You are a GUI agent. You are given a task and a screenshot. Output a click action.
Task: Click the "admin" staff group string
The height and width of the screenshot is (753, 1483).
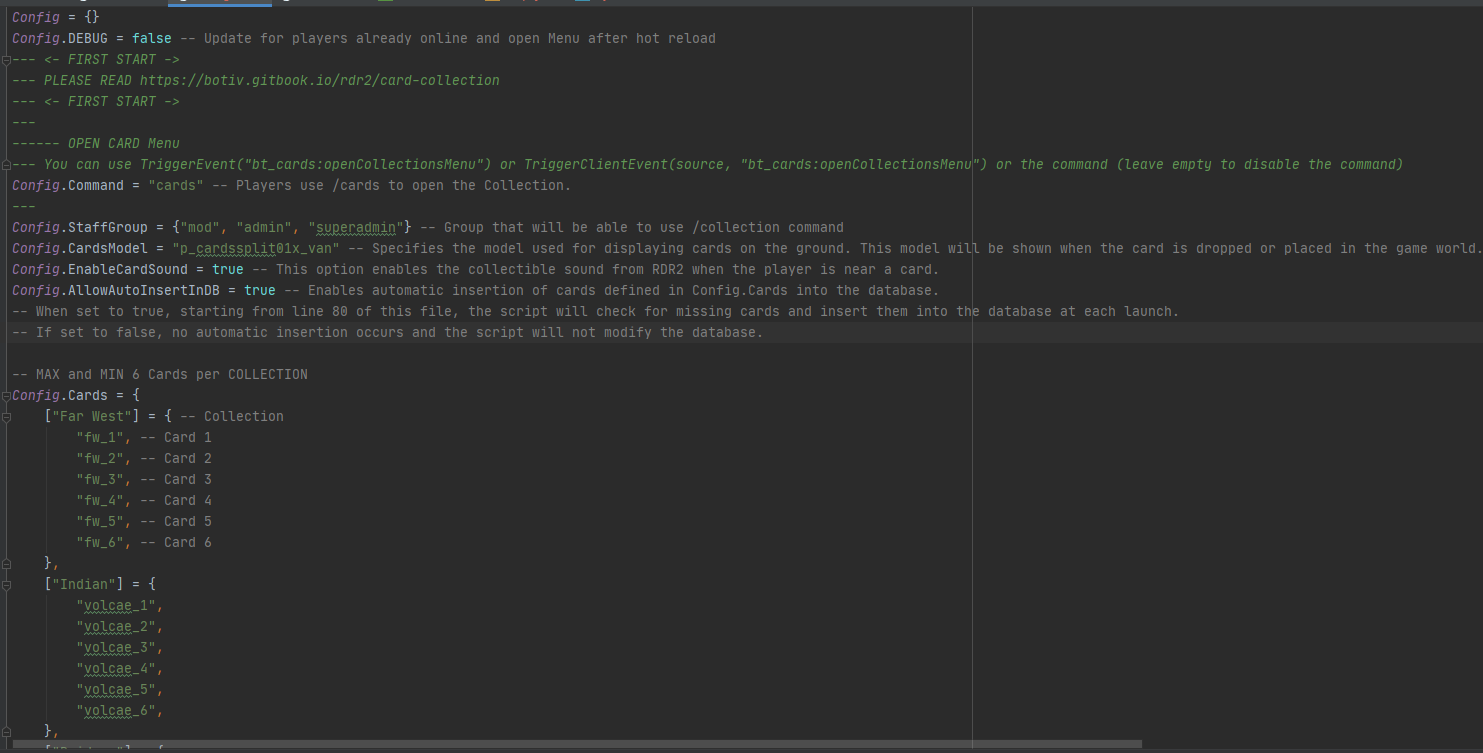click(264, 227)
